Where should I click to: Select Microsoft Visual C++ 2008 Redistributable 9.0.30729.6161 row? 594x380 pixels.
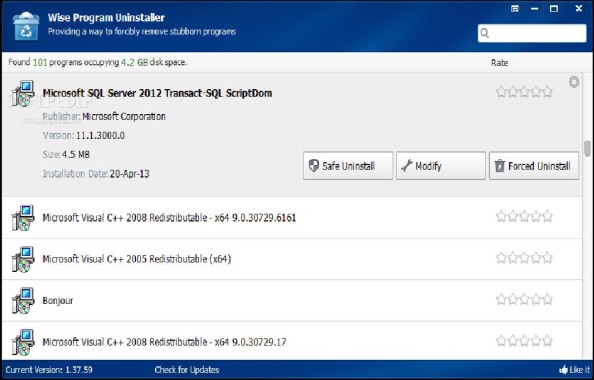[292, 217]
